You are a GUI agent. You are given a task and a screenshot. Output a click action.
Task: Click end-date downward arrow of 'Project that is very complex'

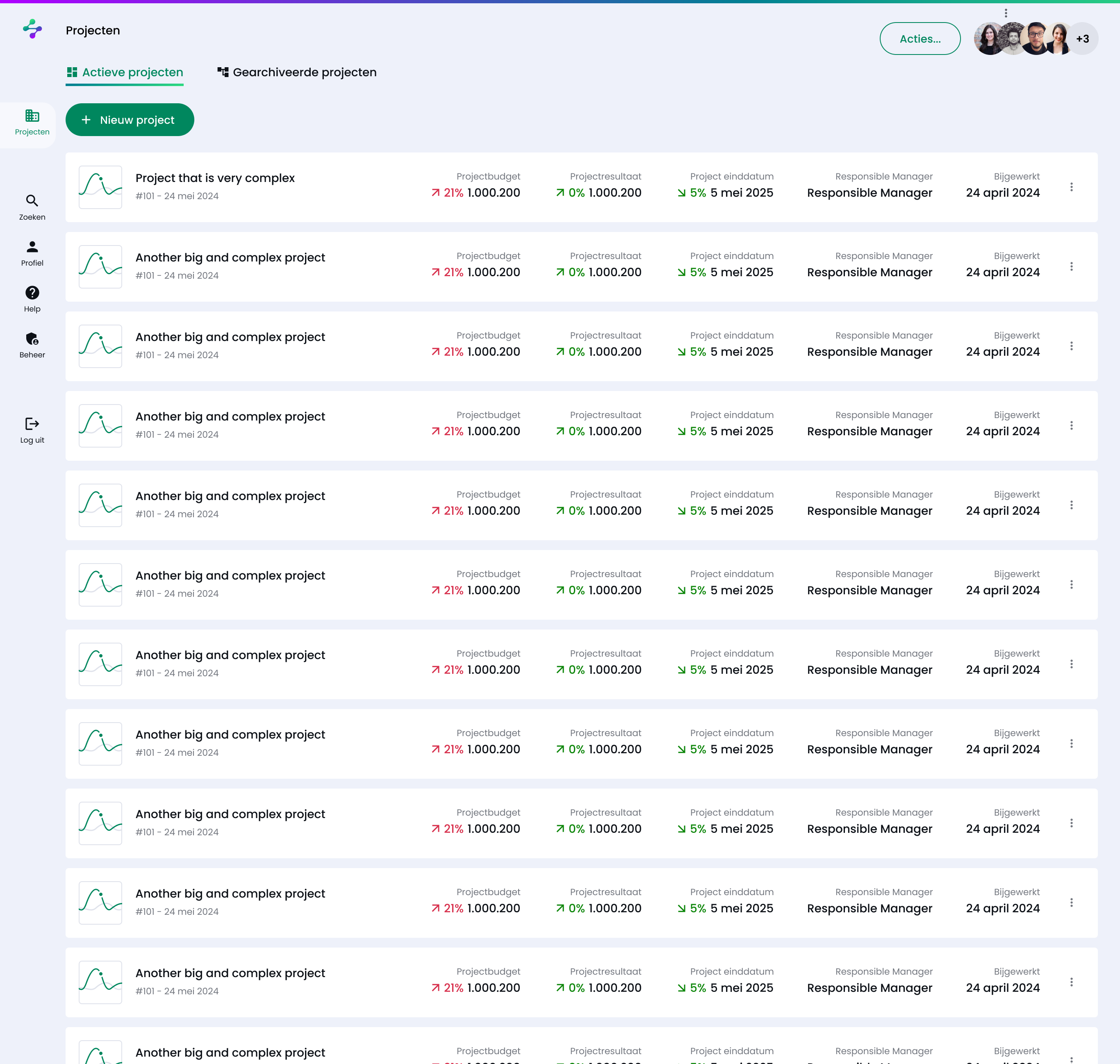point(681,193)
